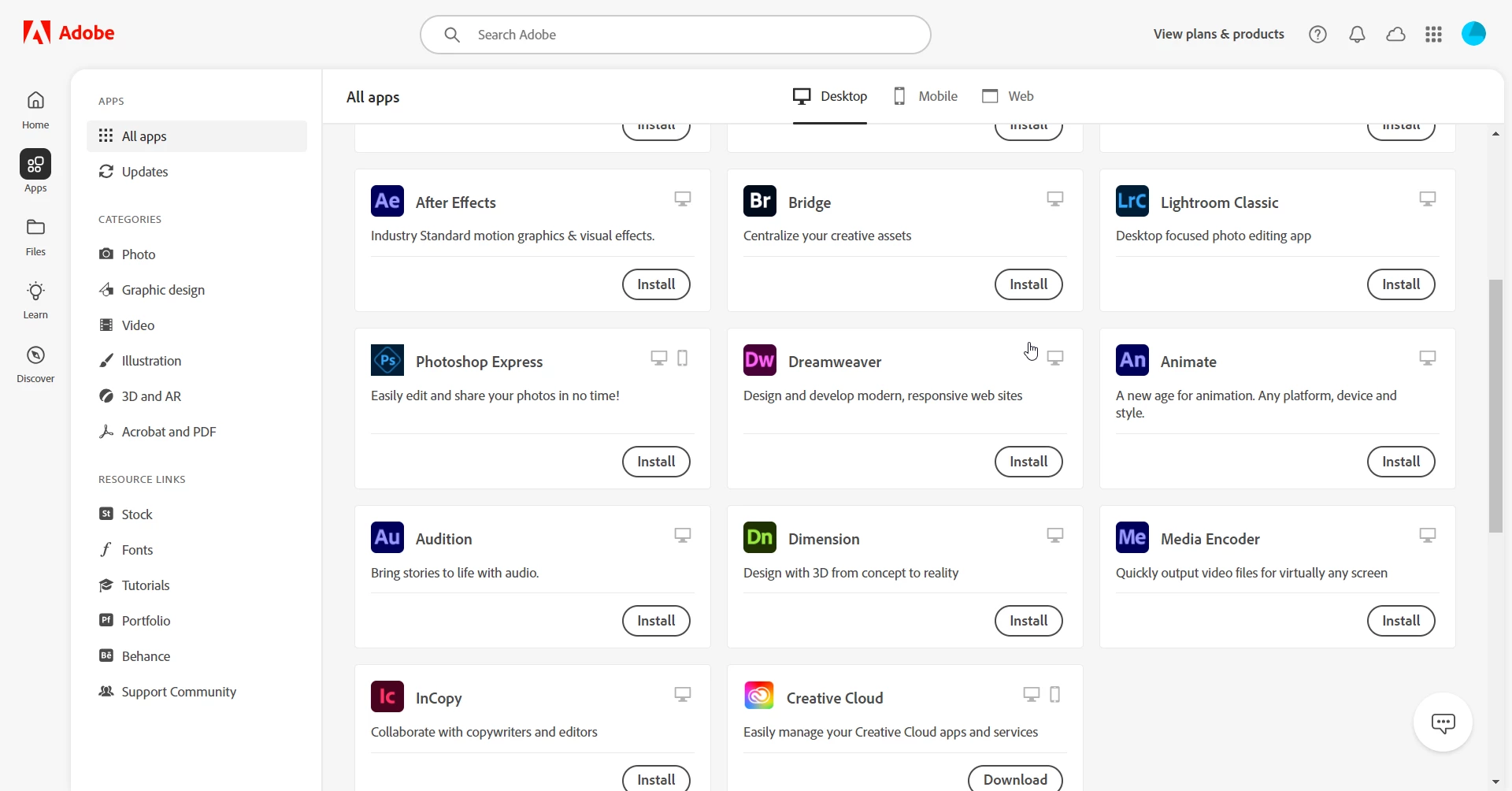Screen dimensions: 1512x791
Task: Click the scrollbar up arrow
Action: tap(1495, 134)
